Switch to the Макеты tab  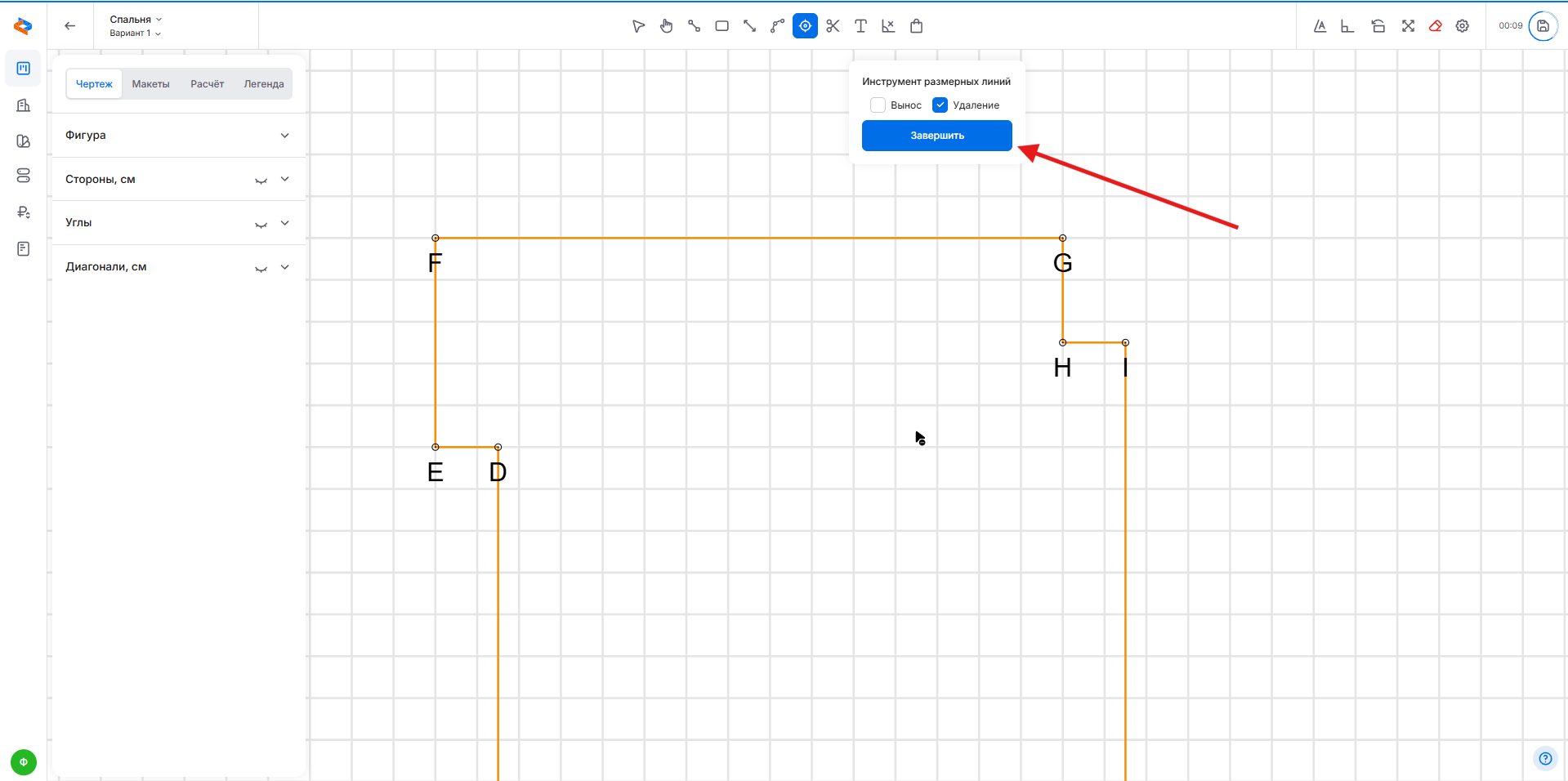(150, 84)
